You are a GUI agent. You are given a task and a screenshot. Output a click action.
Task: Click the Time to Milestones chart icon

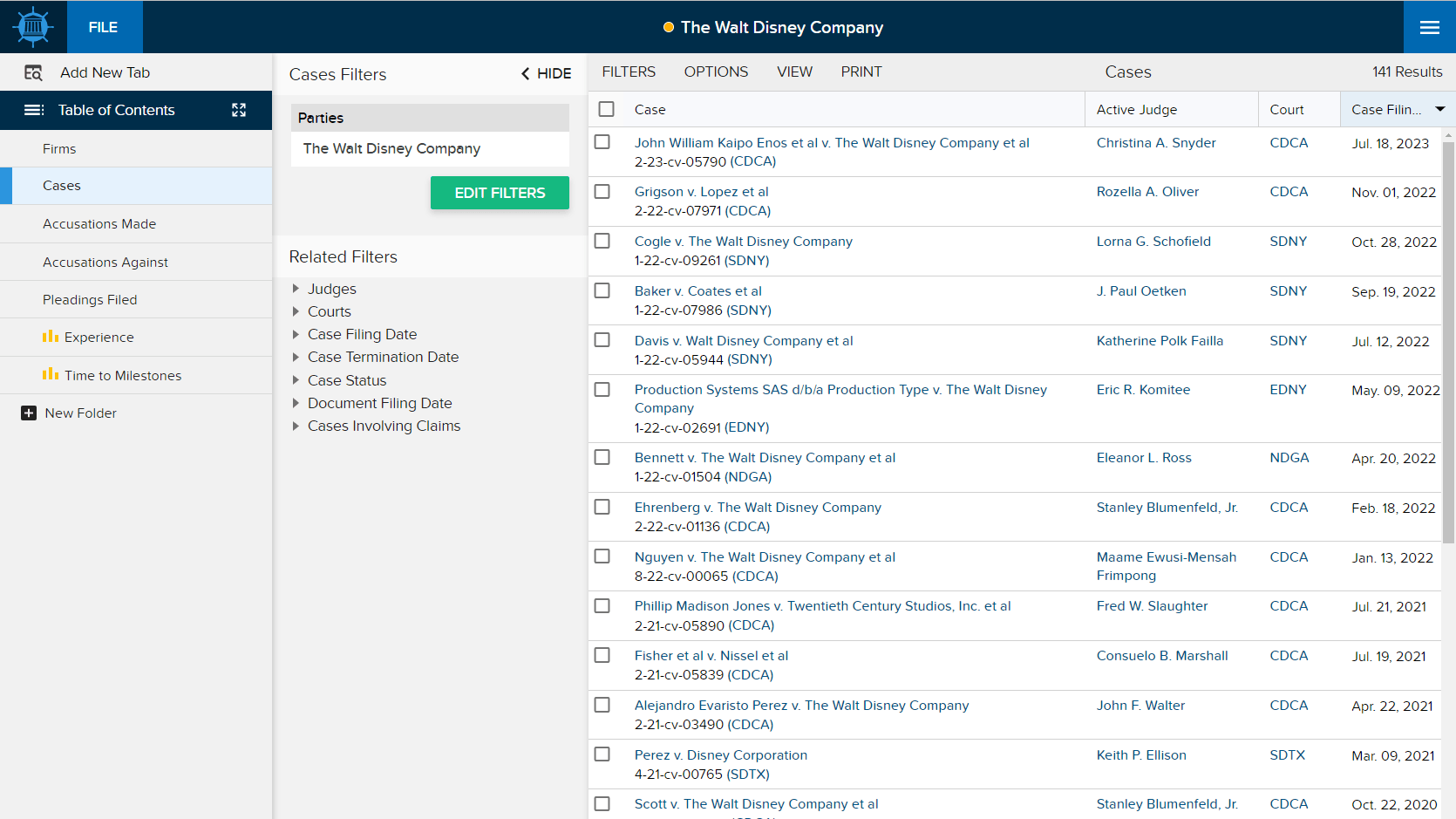[x=51, y=375]
